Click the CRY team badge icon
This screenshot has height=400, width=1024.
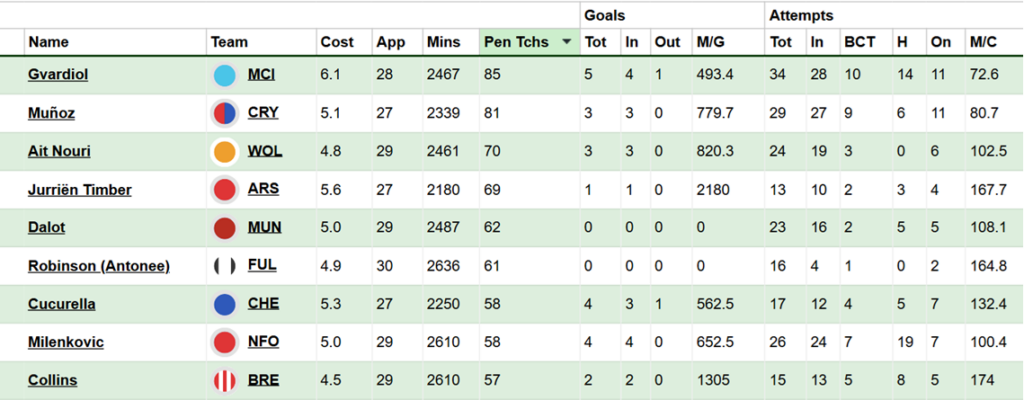[224, 114]
